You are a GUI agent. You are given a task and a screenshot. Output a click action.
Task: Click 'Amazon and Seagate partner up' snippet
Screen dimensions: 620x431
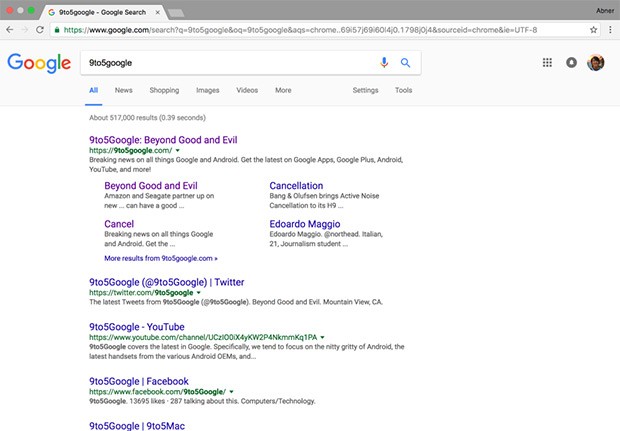point(159,201)
